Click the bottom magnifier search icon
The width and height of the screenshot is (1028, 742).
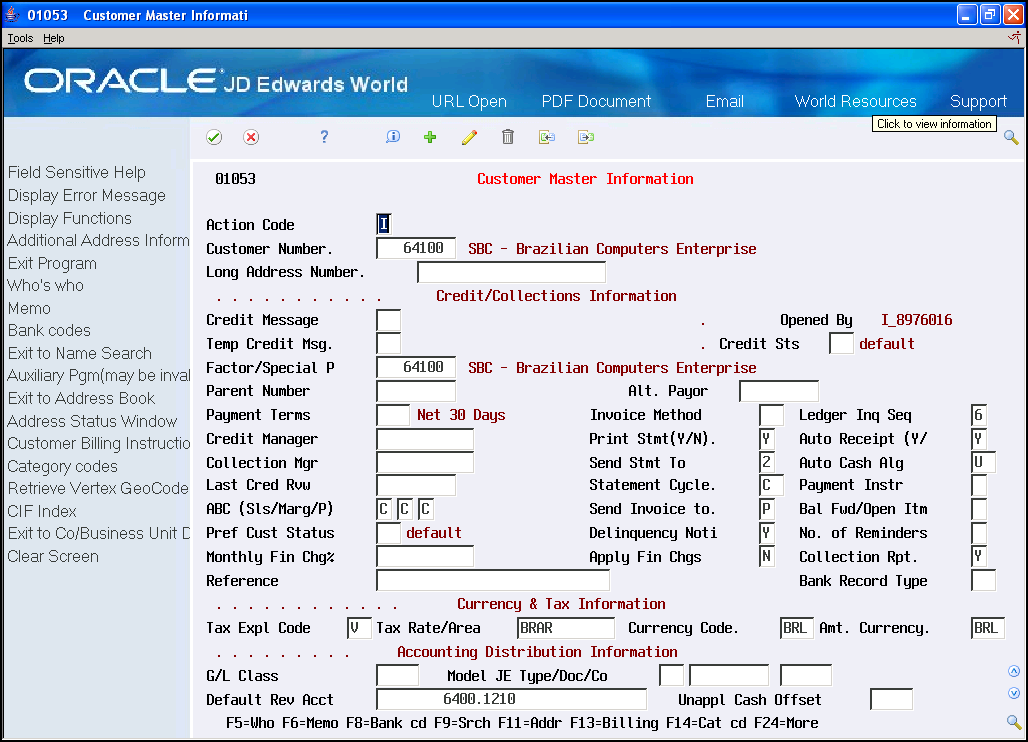(1014, 722)
